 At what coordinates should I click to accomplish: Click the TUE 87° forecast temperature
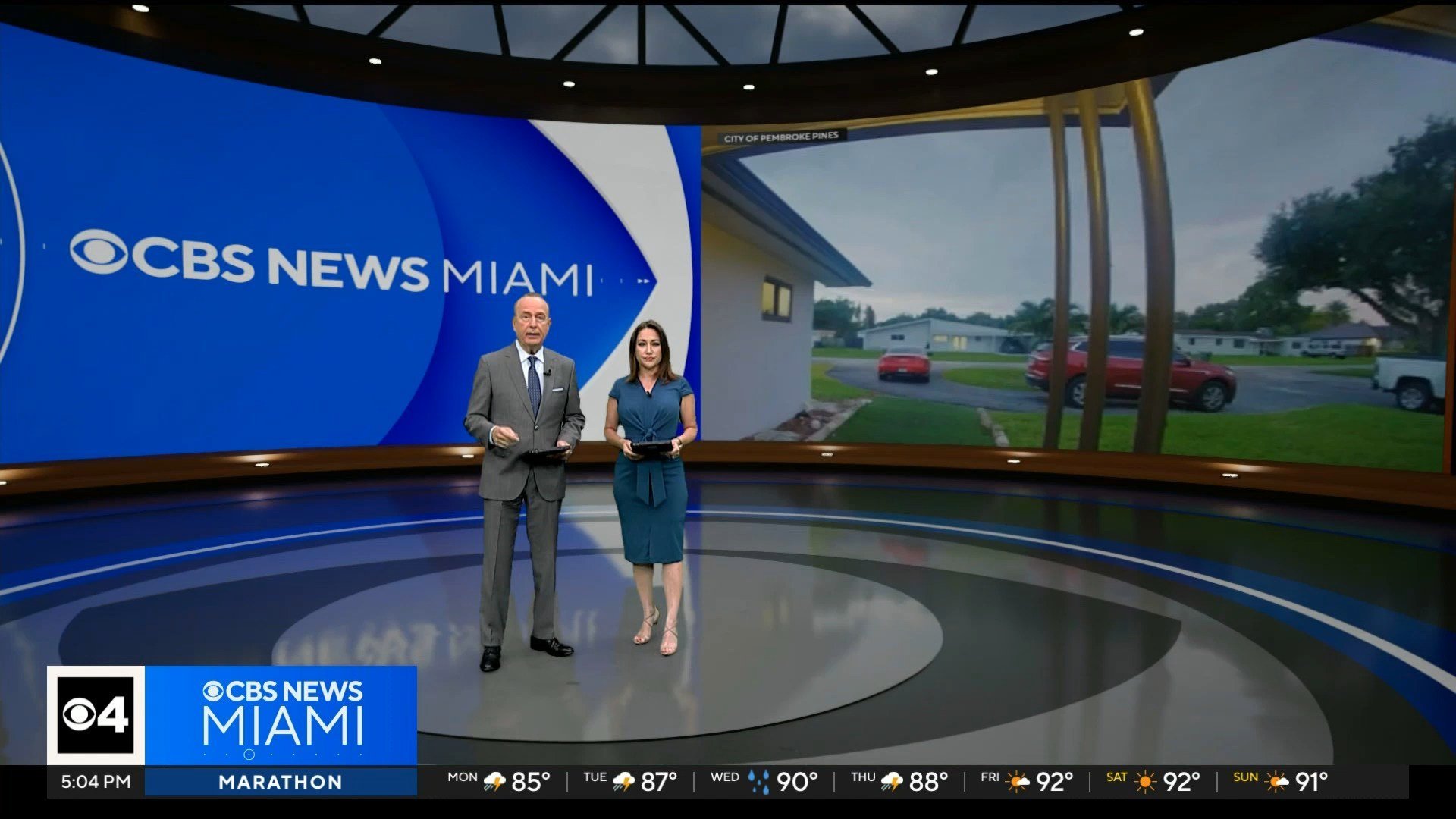[658, 782]
